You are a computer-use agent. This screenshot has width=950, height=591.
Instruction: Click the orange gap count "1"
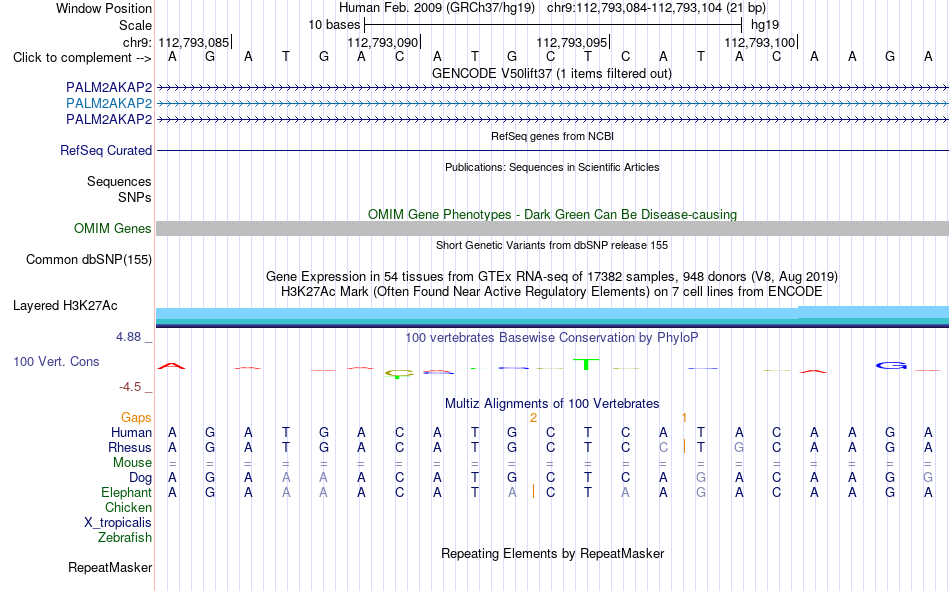pos(684,418)
